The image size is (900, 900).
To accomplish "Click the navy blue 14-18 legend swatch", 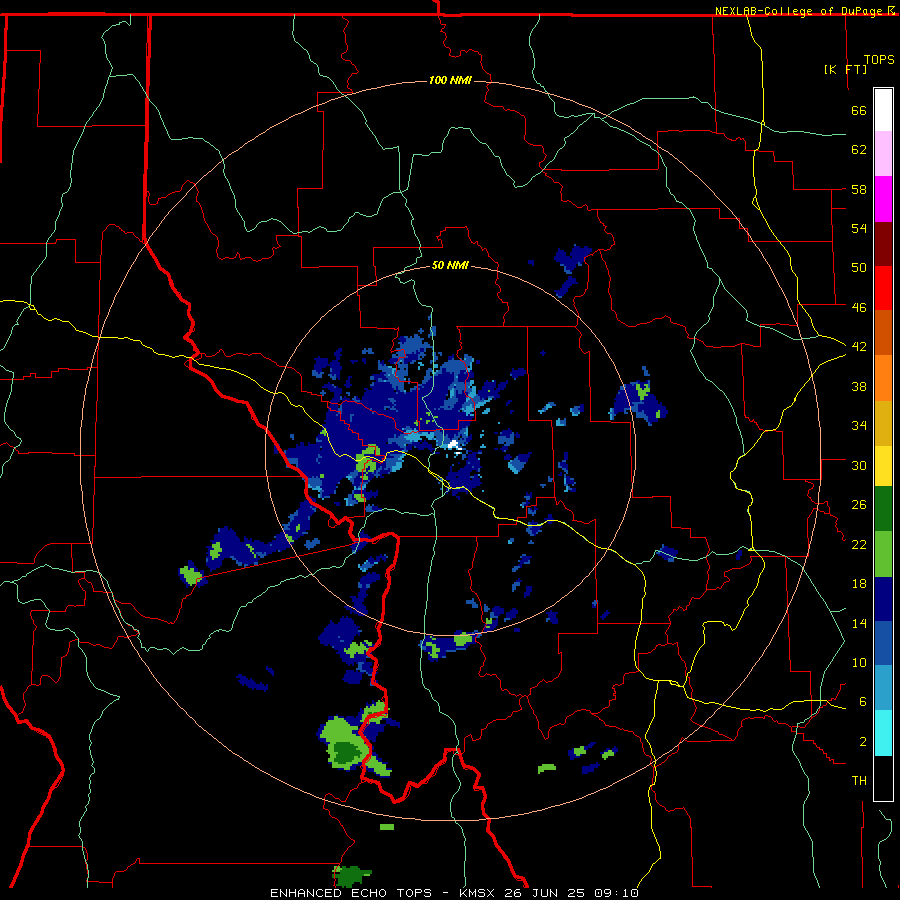I will pyautogui.click(x=883, y=599).
